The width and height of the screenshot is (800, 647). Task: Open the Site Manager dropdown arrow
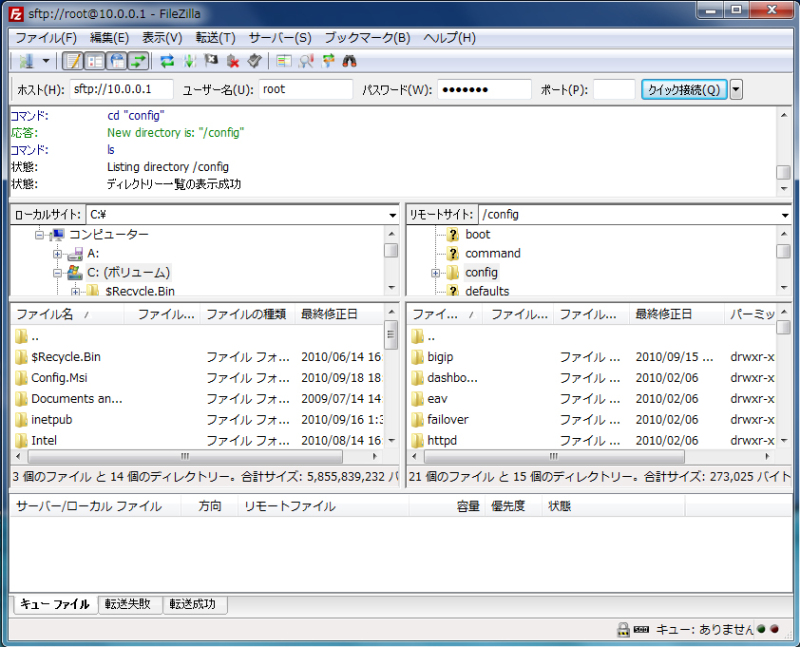pyautogui.click(x=45, y=61)
